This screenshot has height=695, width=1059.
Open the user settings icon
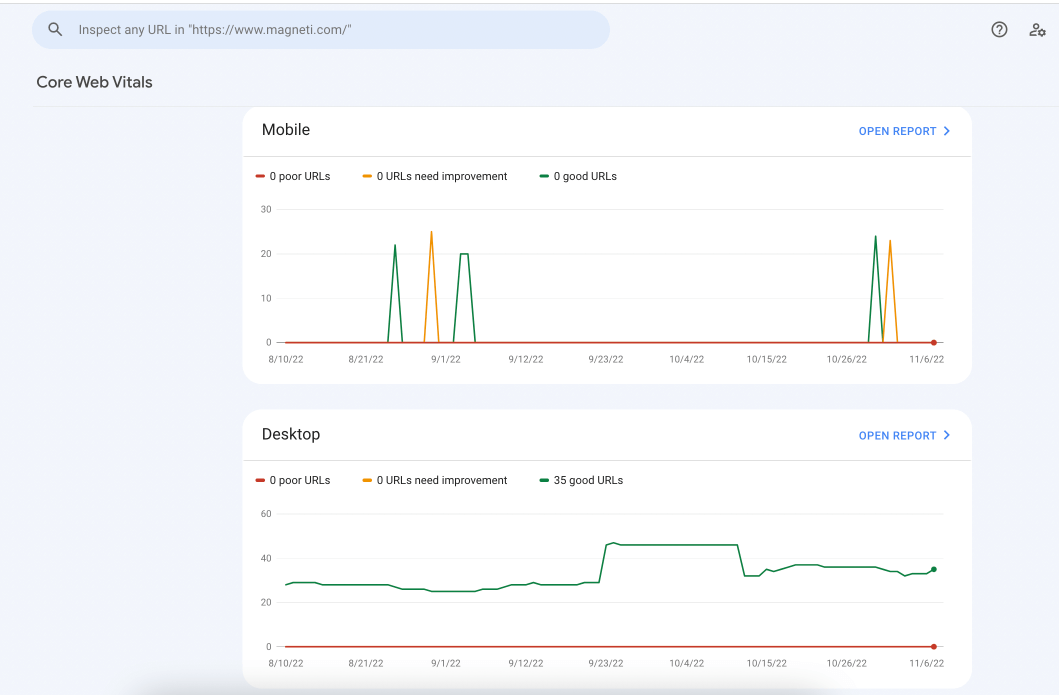[1037, 30]
